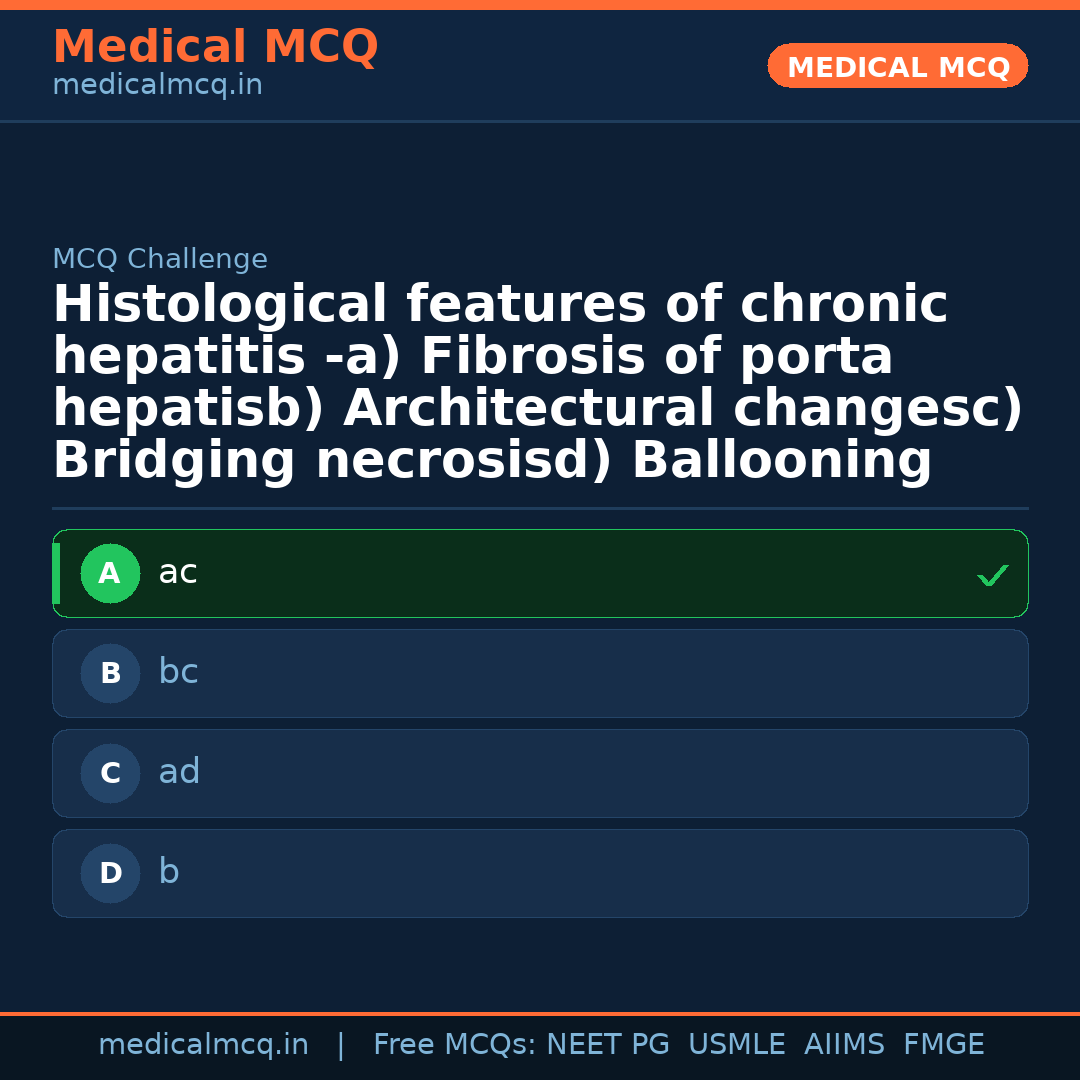Choose answer text "bc"
Image resolution: width=1080 pixels, height=1080 pixels.
(178, 673)
